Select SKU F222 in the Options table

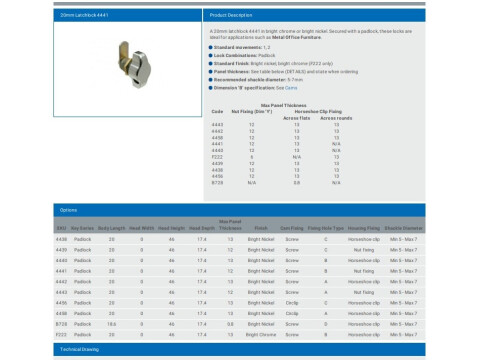click(x=61, y=335)
